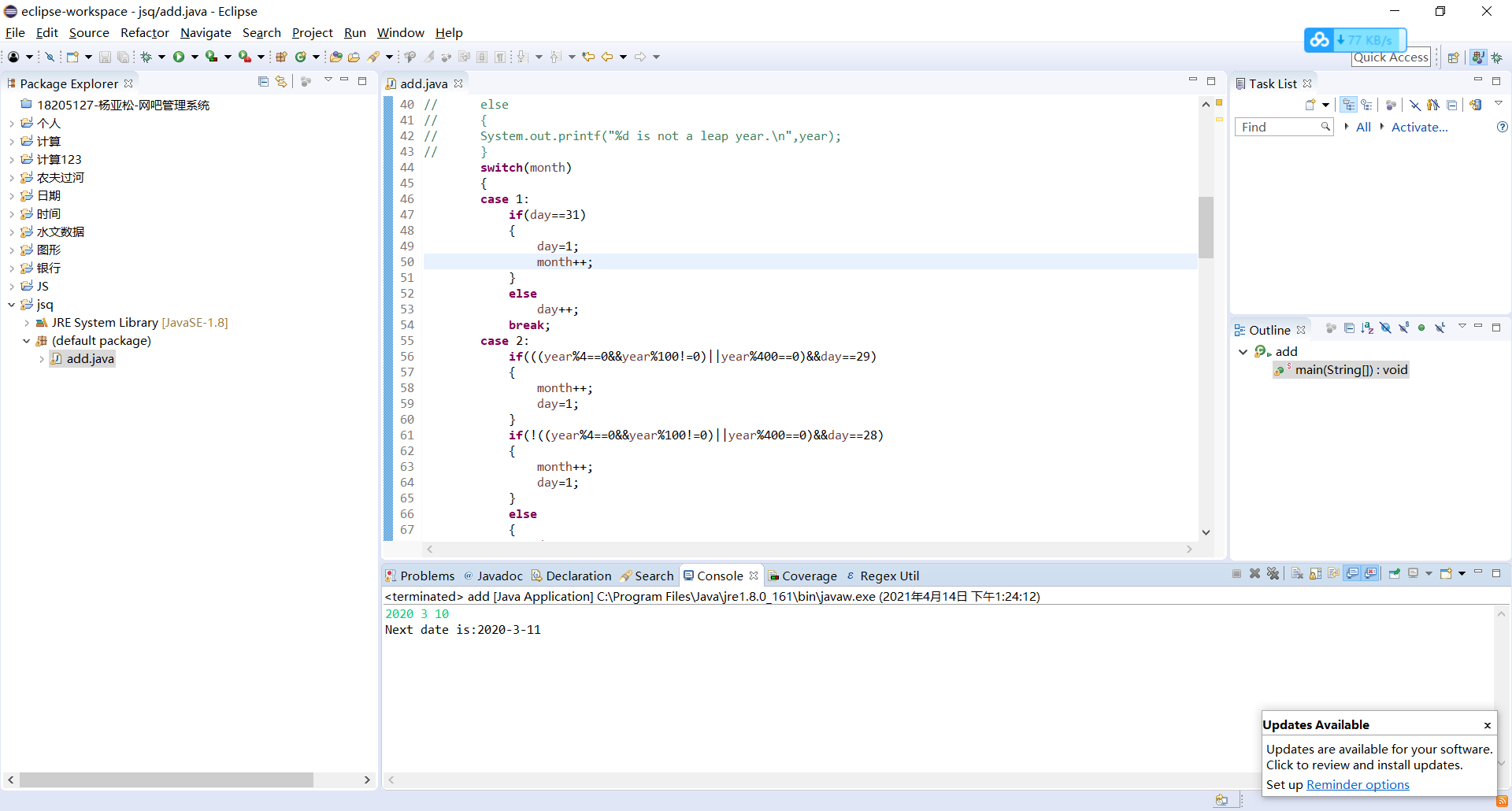1512x811 pixels.
Task: Click the Synchronize Changed icon in Task List
Action: point(1476,105)
